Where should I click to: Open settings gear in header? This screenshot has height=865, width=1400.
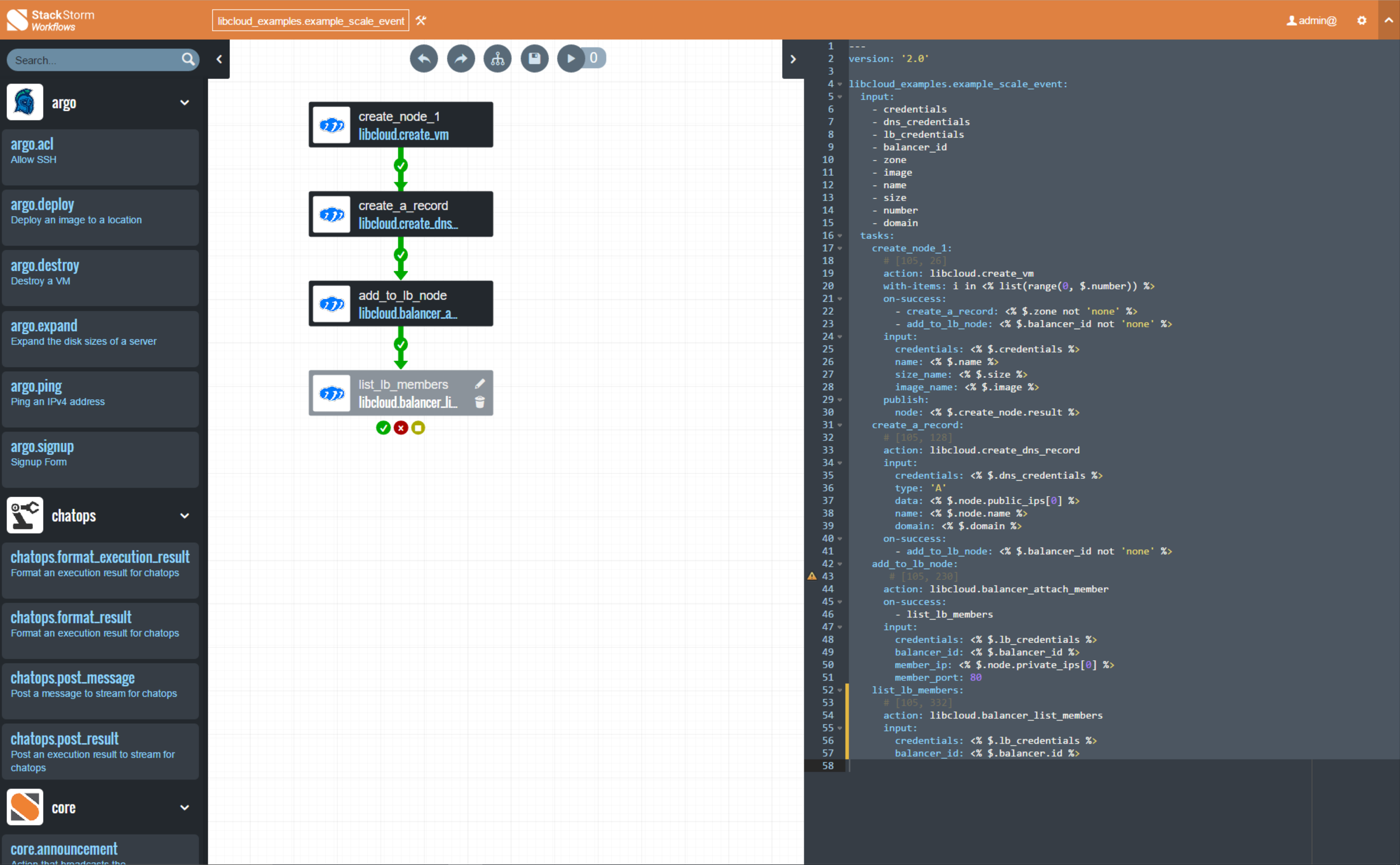tap(1362, 21)
